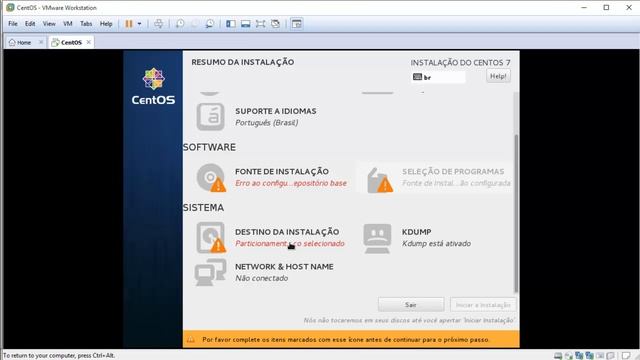
Task: Click the 'Erro ao configu...epositório base' text
Action: point(291,183)
